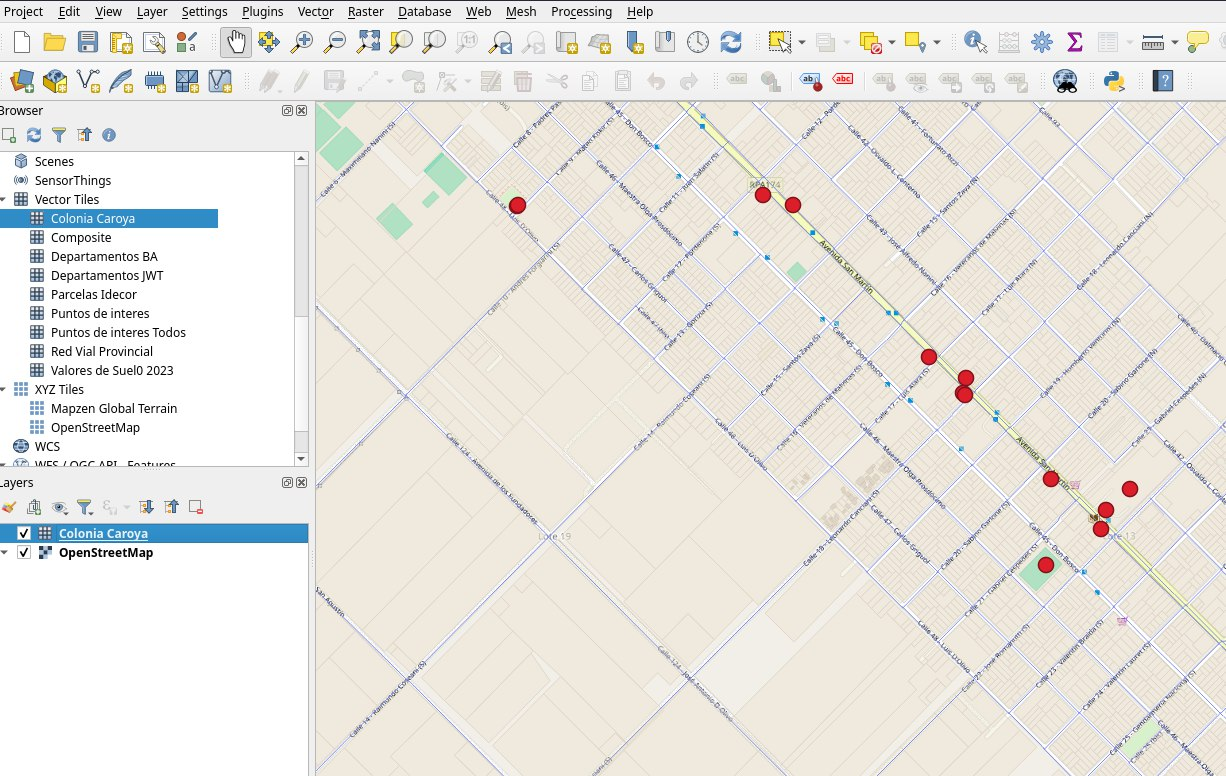
Task: Open the Project menu
Action: pyautogui.click(x=22, y=11)
